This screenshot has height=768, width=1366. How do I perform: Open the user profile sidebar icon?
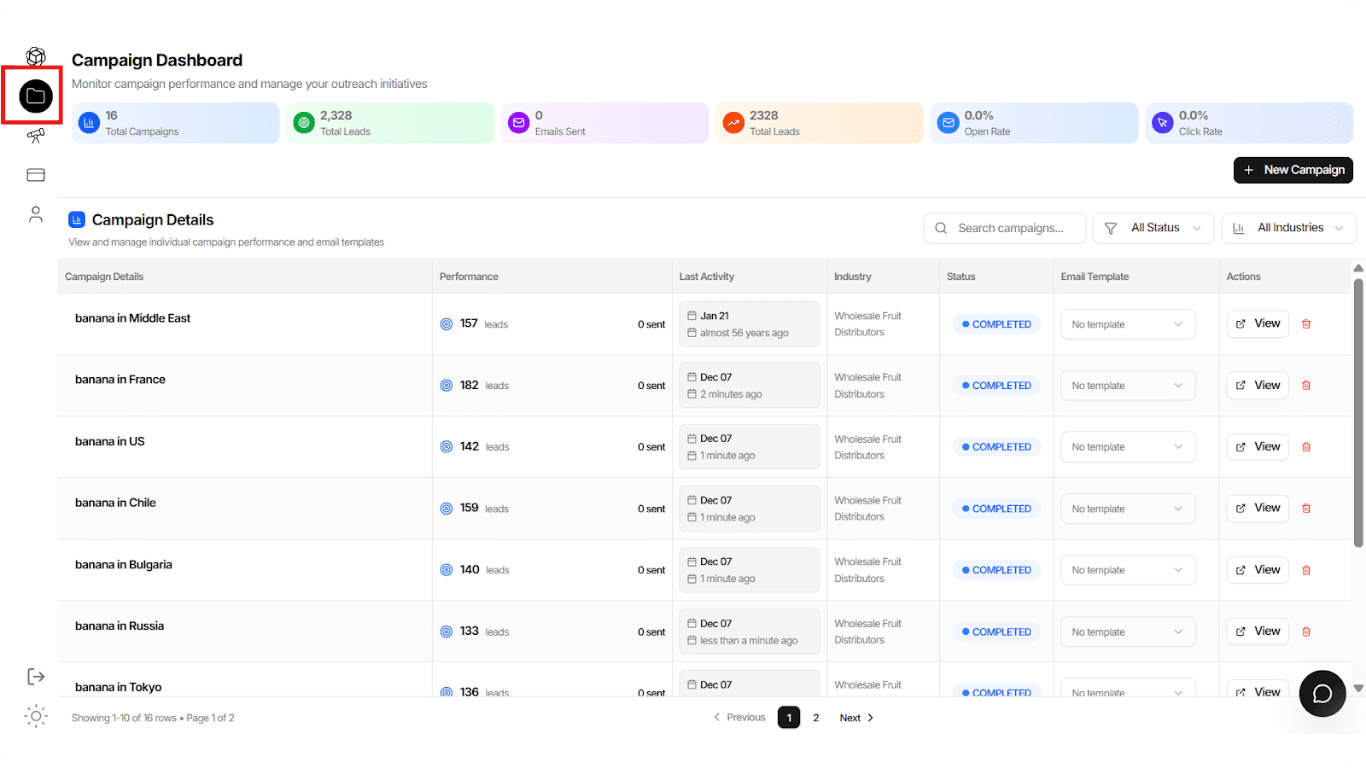36,214
